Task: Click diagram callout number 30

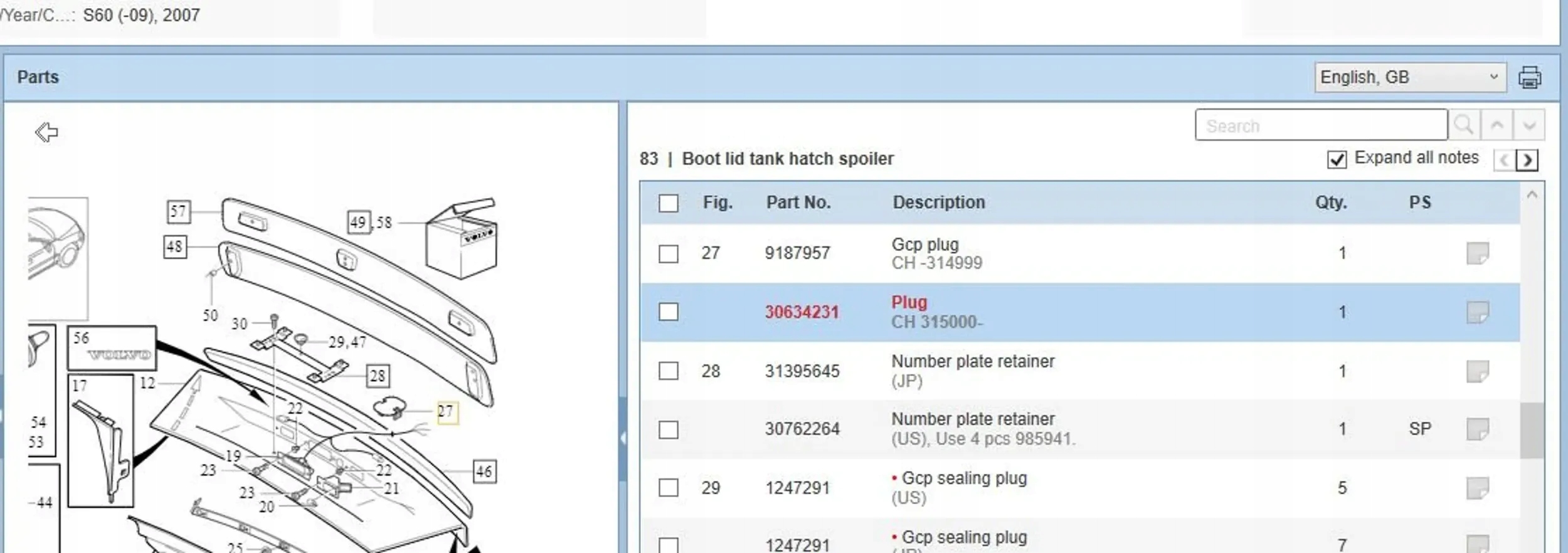Action: point(240,324)
